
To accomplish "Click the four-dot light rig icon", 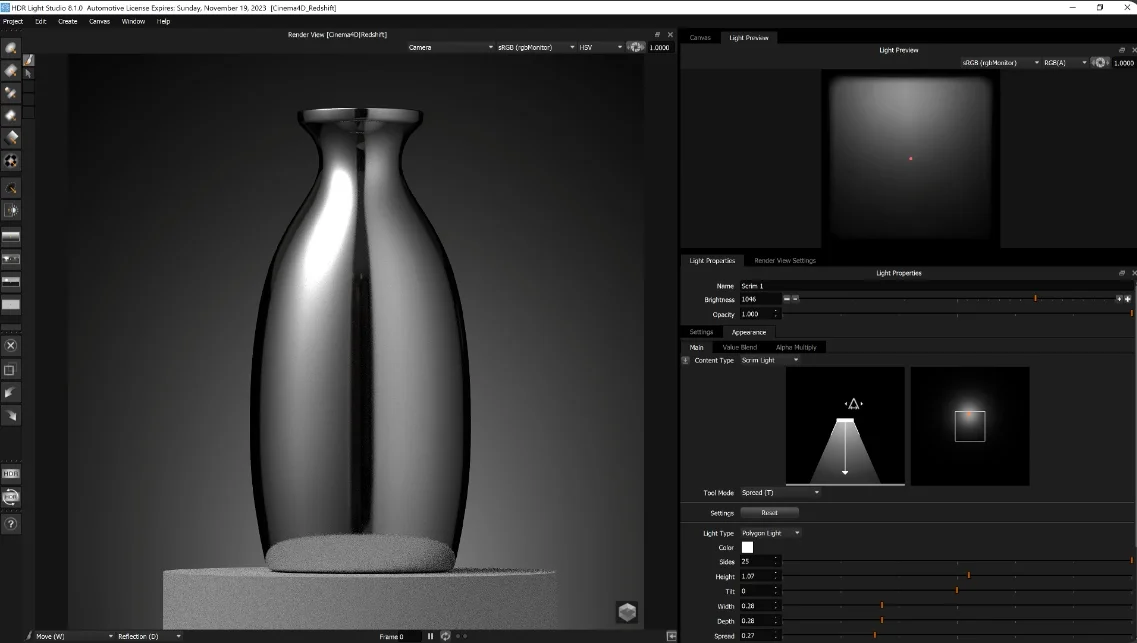I will coord(11,161).
